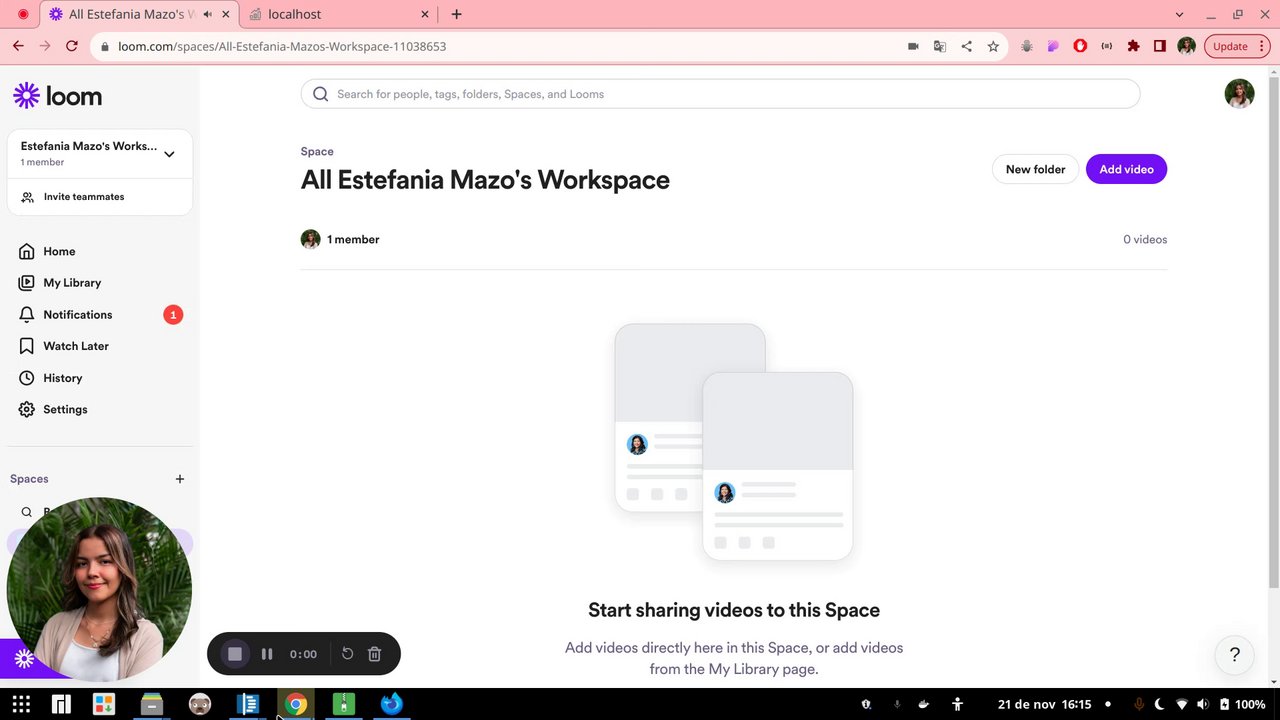Open the file manager in the taskbar
The width and height of the screenshot is (1280, 720).
coord(152,704)
